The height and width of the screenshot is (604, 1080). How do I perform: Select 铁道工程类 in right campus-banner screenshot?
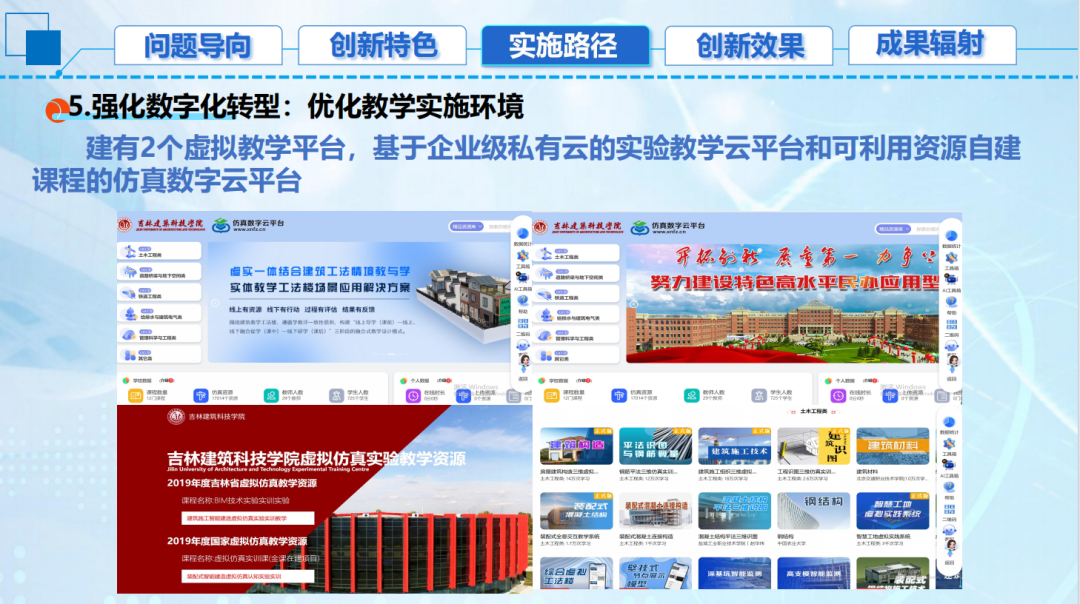click(x=577, y=295)
